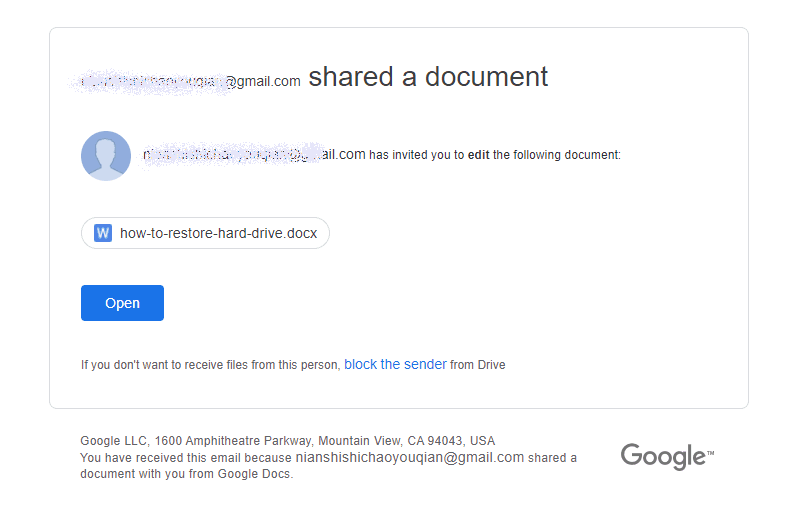Open the how-to-restore-hard-drive.docx file chip
The height and width of the screenshot is (510, 787).
[x=217, y=233]
